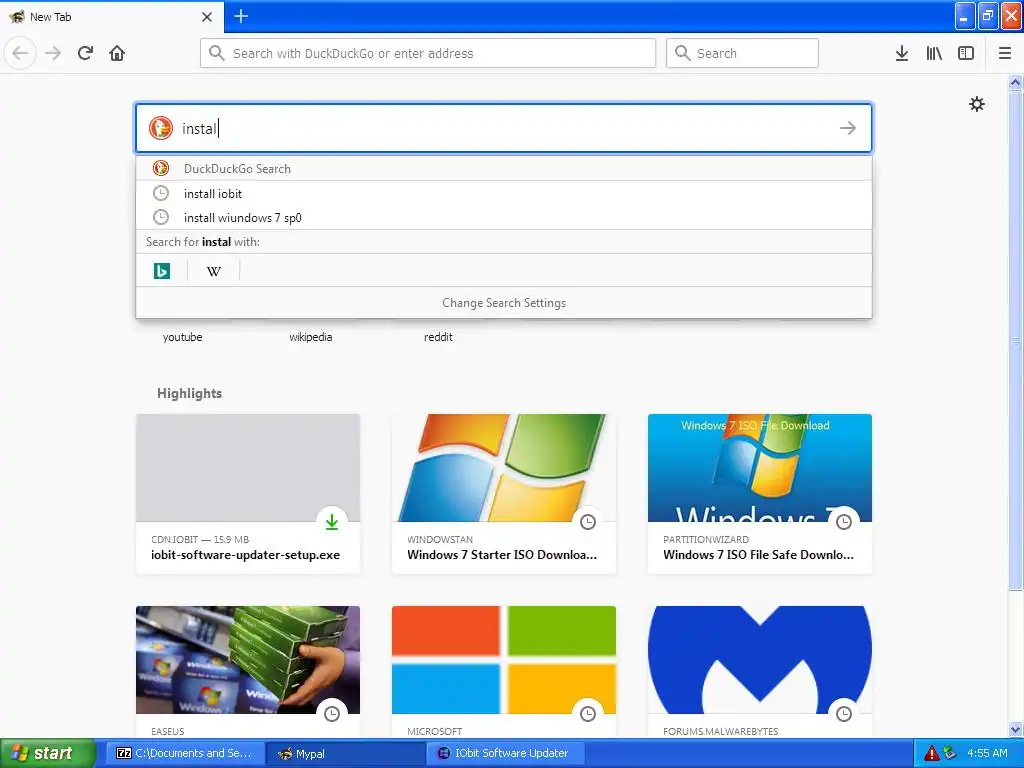Click the DuckDuckGo logo in search box
Screen dimensions: 1024x768
pyautogui.click(x=161, y=128)
